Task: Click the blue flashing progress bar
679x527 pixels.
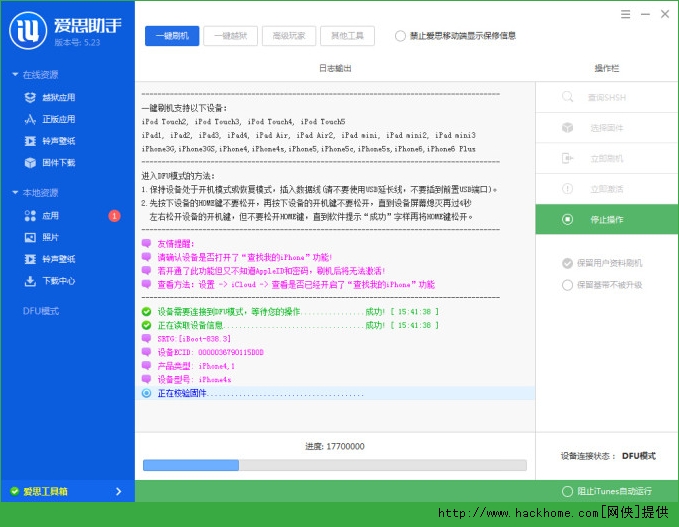Action: 334,465
